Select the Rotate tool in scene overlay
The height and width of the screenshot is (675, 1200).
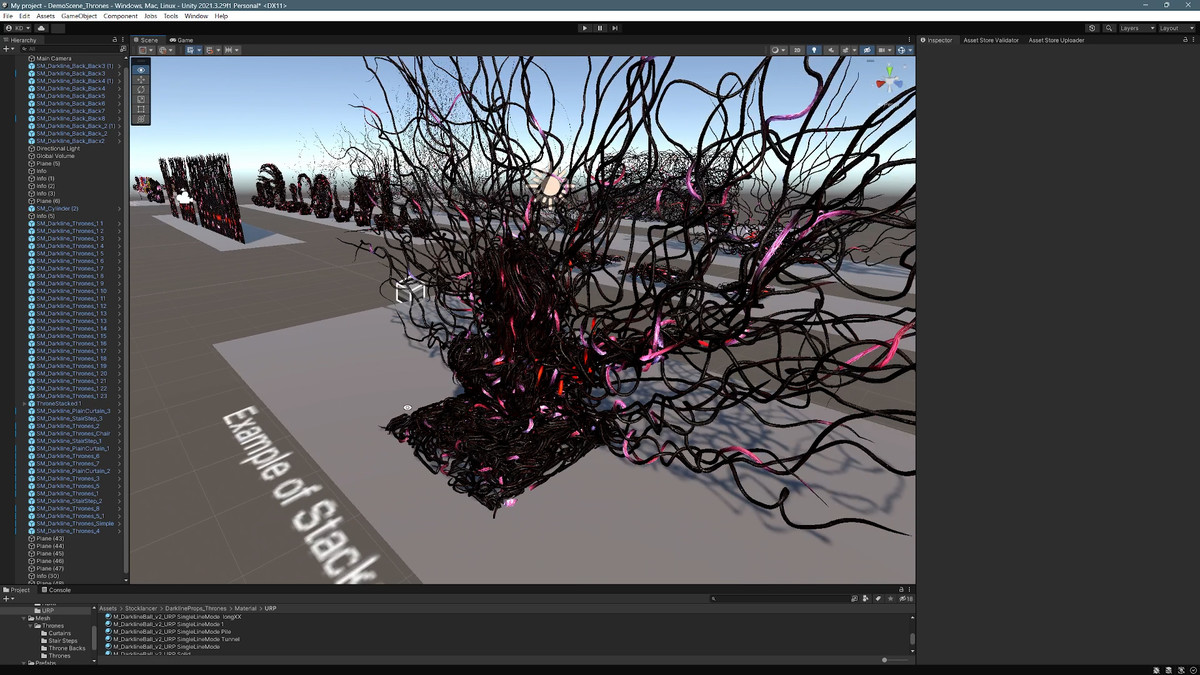141,89
